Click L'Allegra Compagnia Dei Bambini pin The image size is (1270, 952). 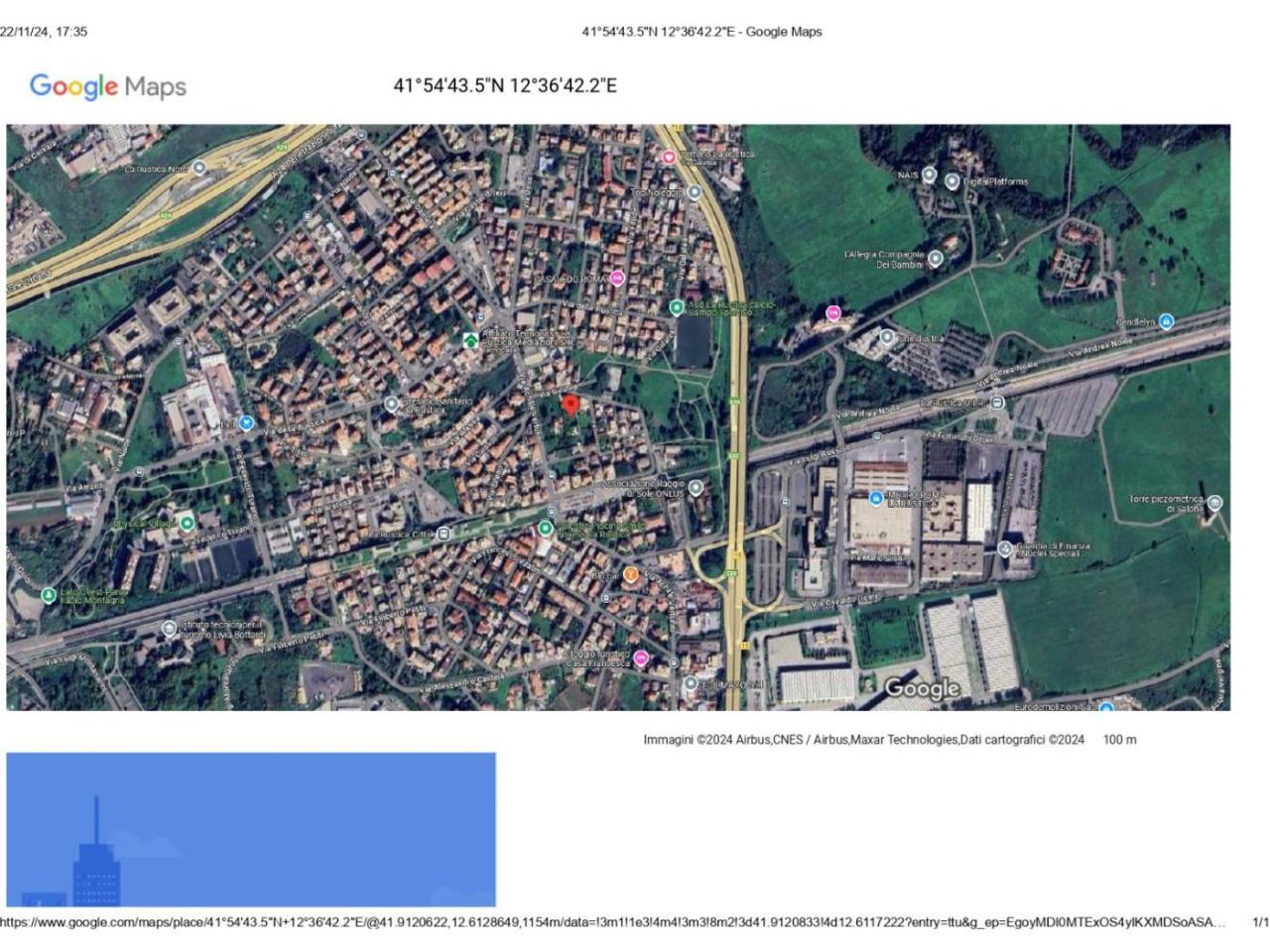click(x=935, y=258)
